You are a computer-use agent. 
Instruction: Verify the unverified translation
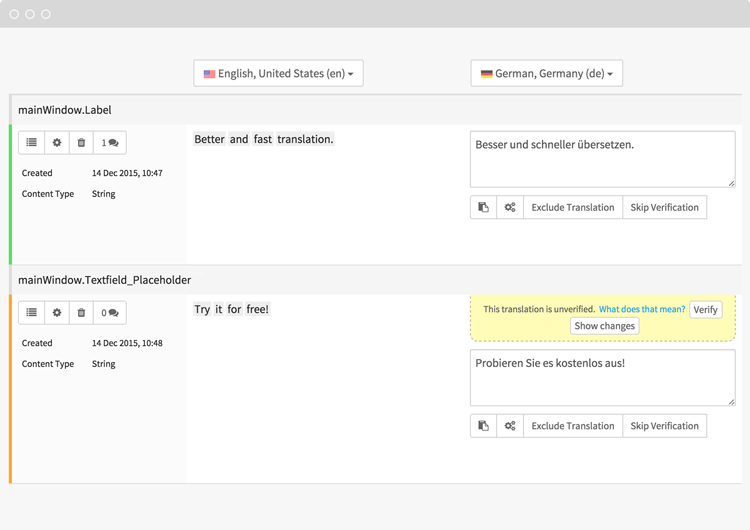705,310
